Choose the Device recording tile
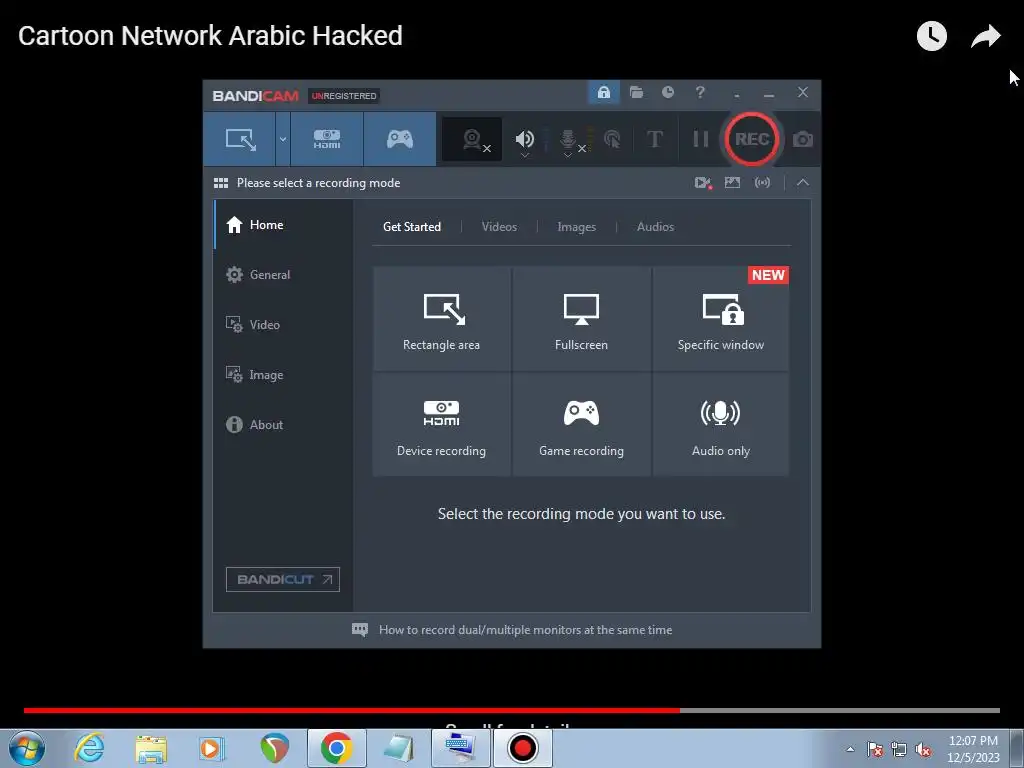 click(441, 424)
